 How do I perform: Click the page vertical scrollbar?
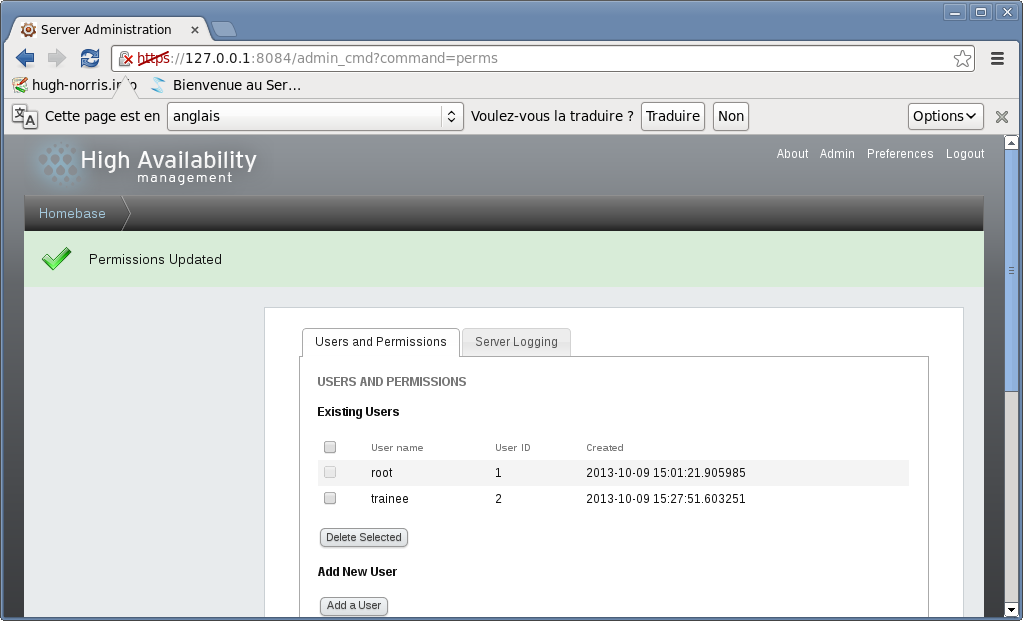[x=1011, y=270]
